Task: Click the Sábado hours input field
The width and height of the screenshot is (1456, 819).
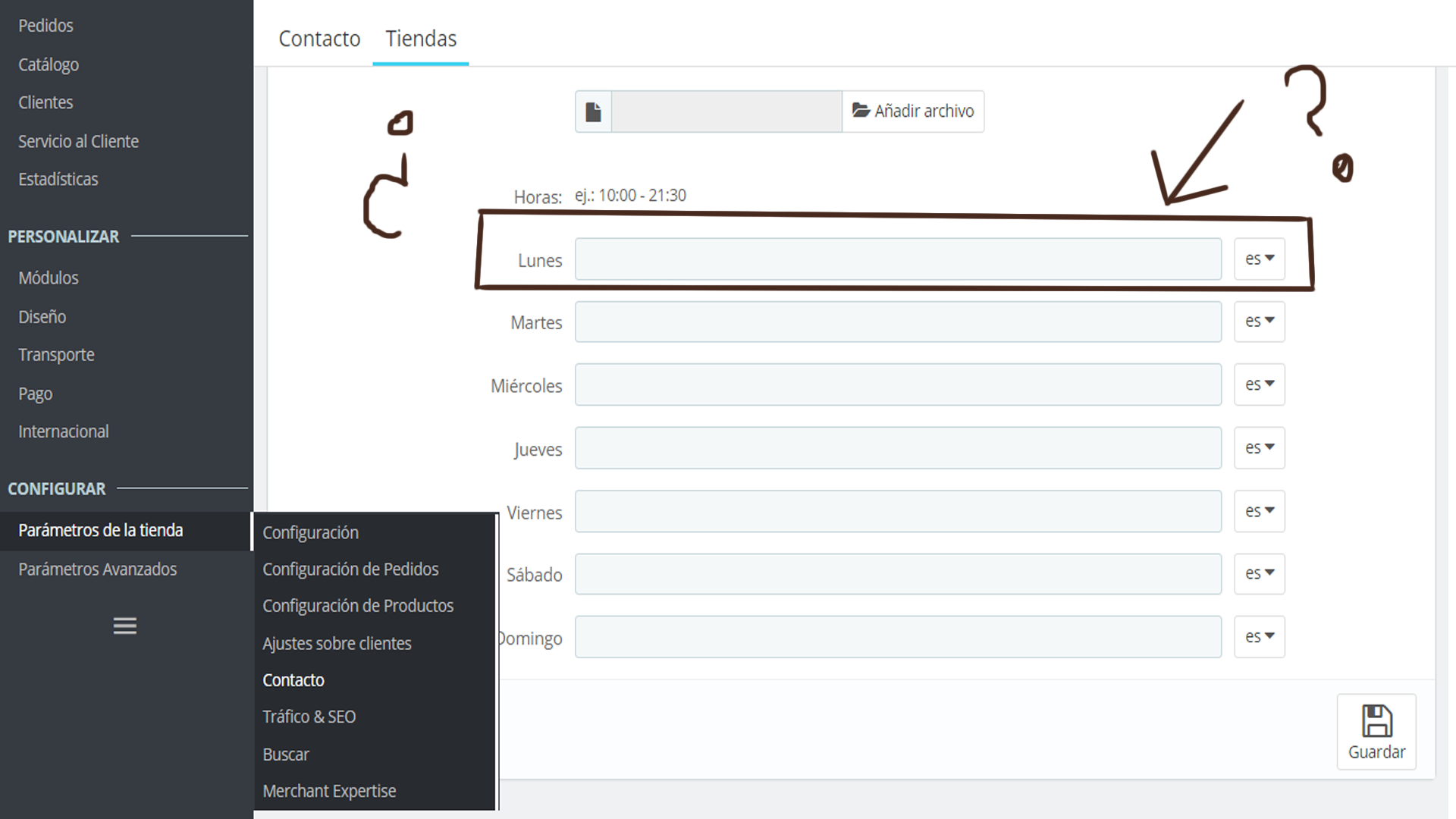Action: [898, 574]
